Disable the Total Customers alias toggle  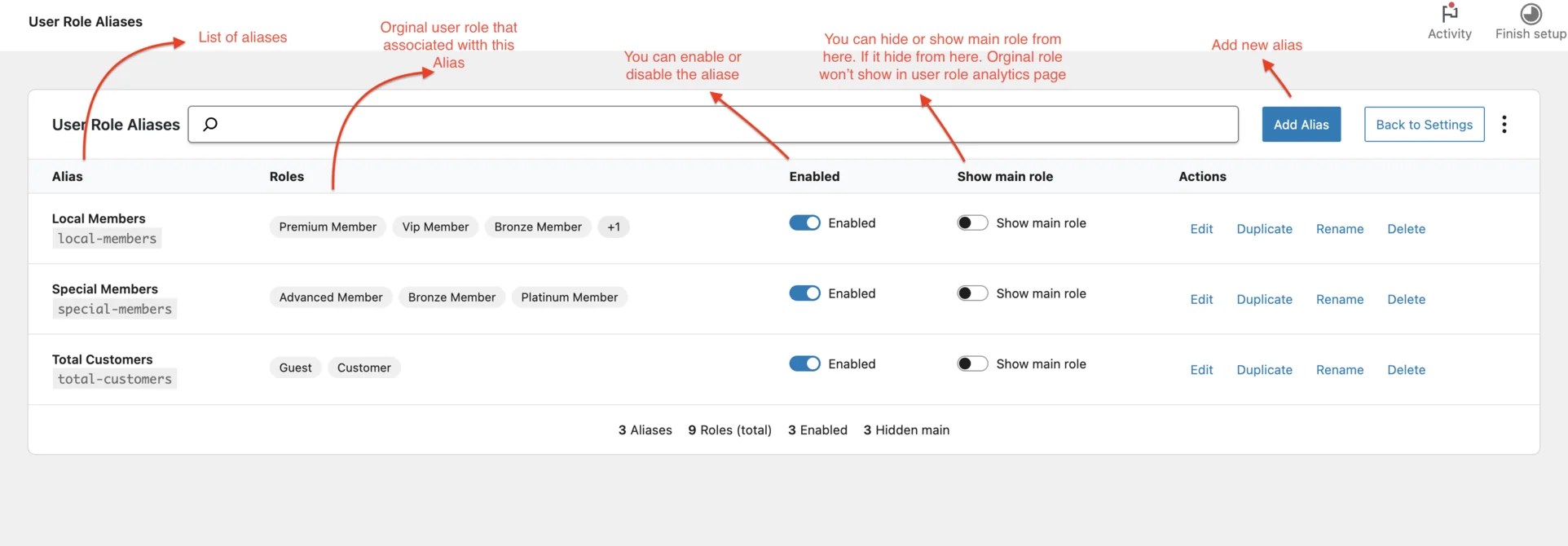pos(804,363)
